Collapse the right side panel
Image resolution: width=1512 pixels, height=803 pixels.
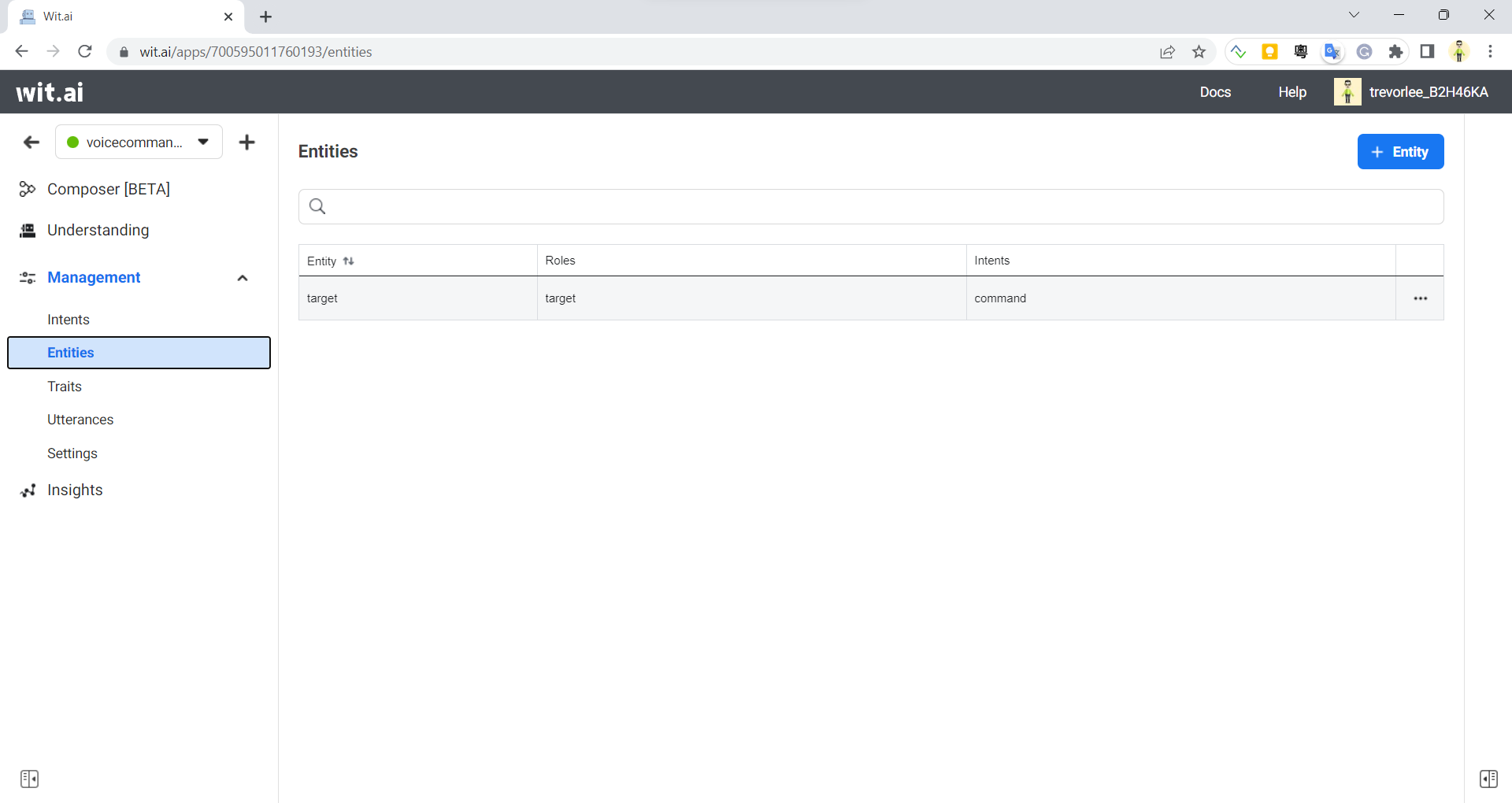(1489, 779)
